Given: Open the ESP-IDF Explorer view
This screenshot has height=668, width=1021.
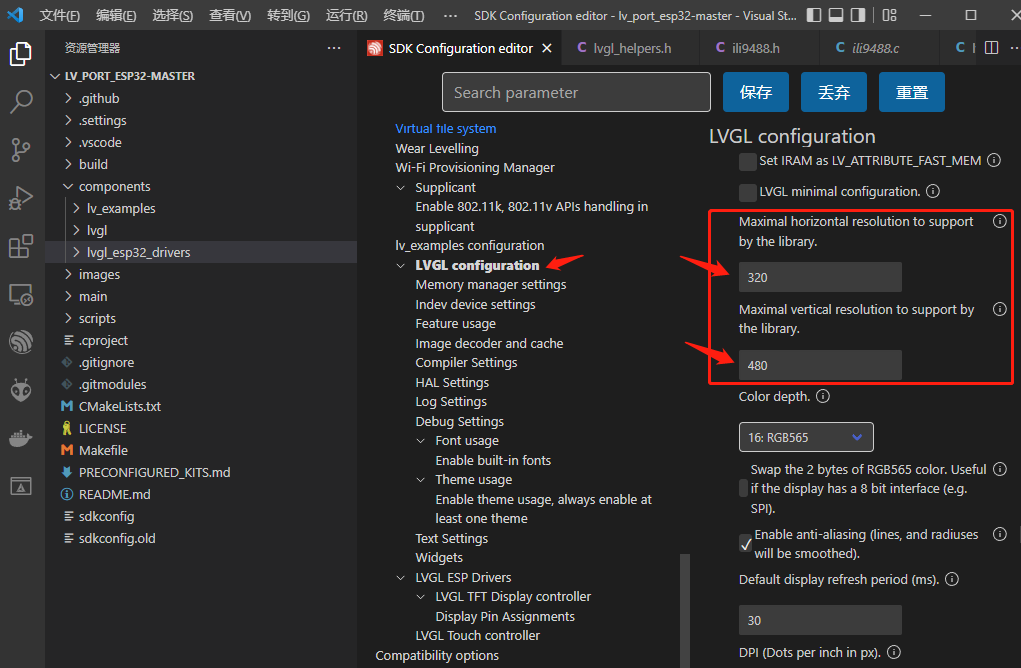Looking at the screenshot, I should click(21, 342).
